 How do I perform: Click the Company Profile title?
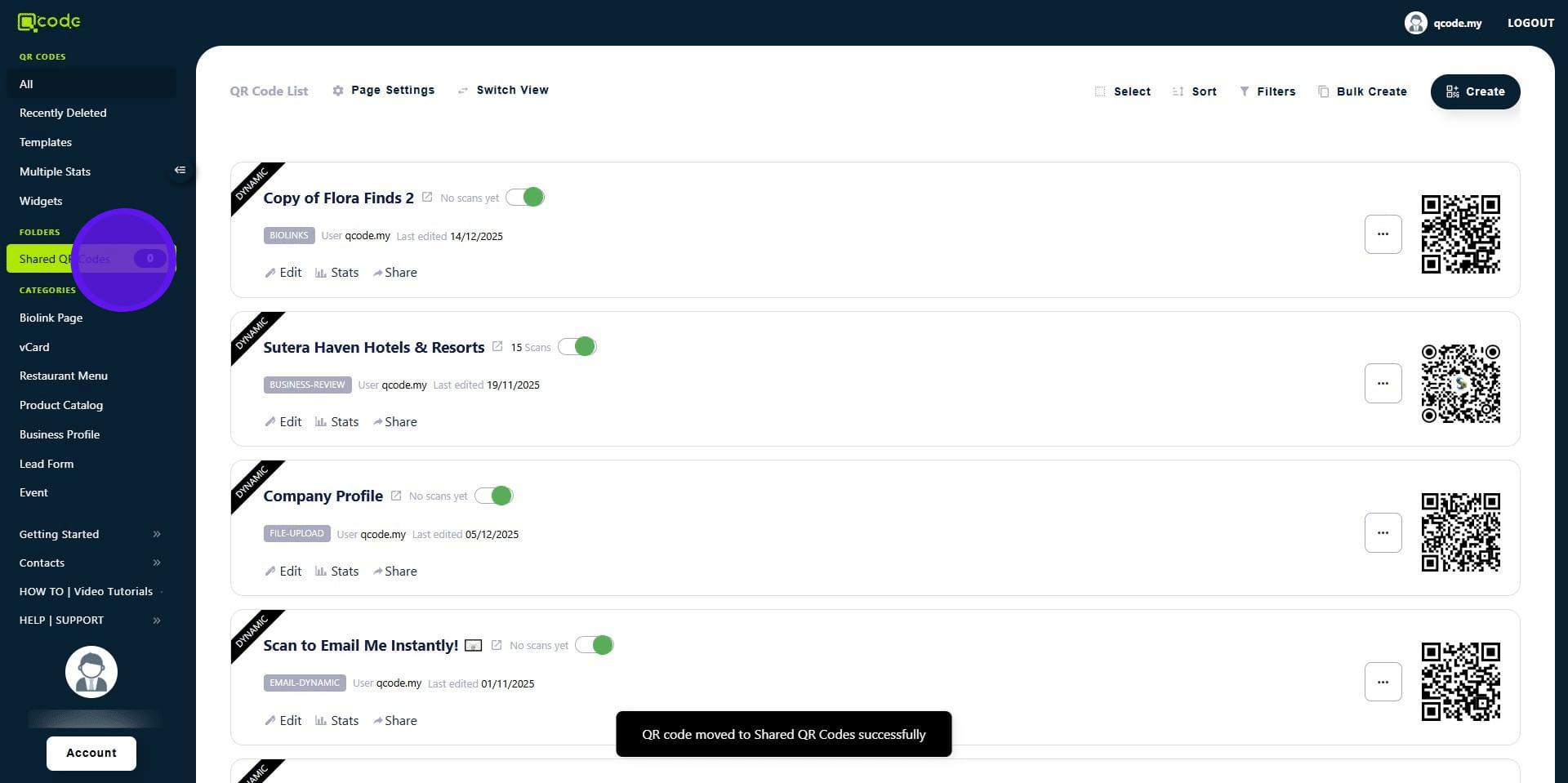point(323,496)
